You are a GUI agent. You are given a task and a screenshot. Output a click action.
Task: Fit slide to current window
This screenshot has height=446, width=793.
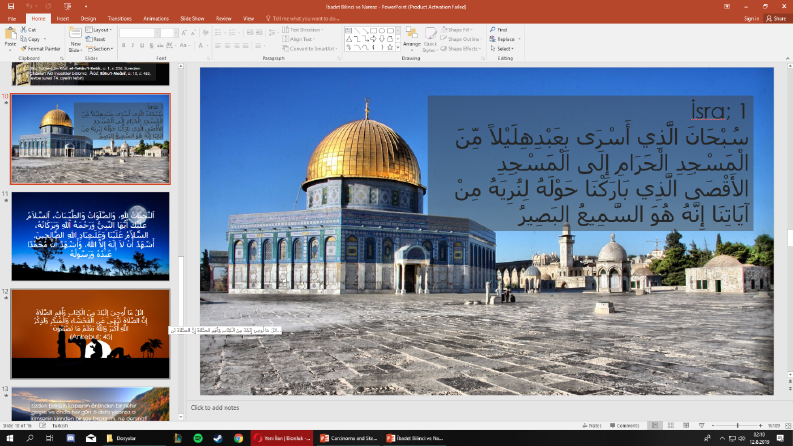point(788,425)
